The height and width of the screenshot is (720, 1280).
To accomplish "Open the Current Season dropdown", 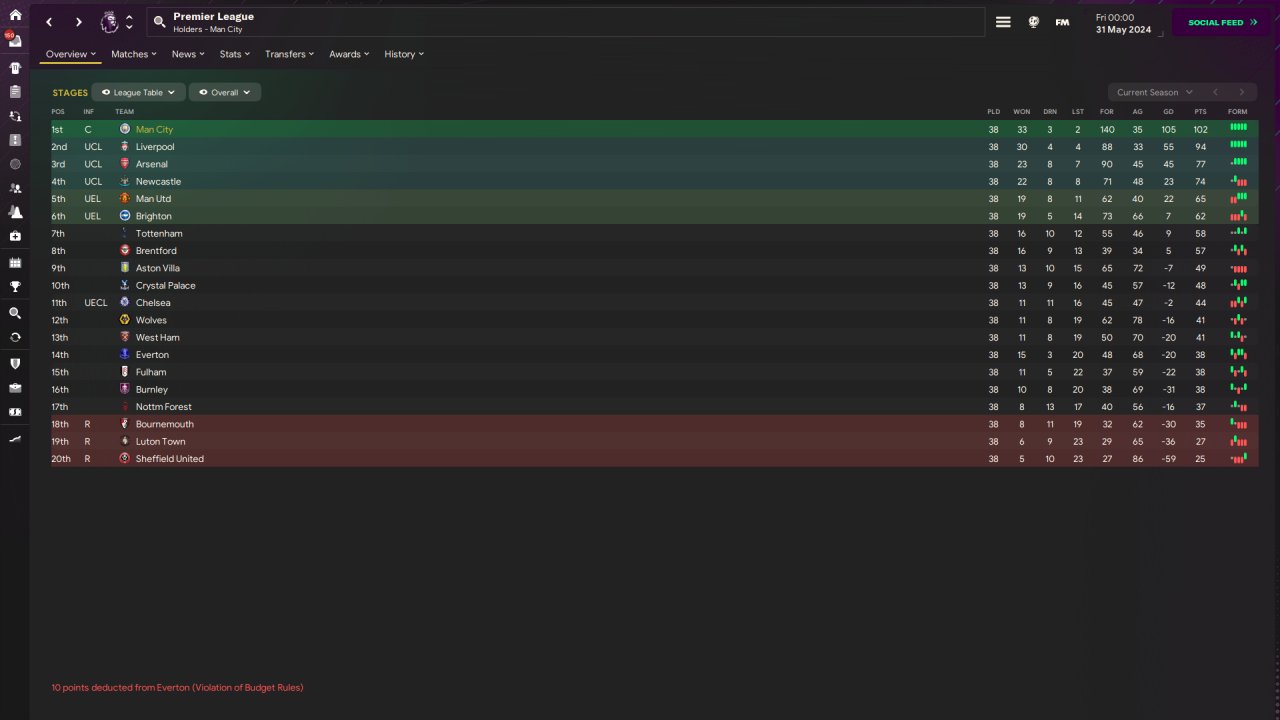I will (1154, 92).
